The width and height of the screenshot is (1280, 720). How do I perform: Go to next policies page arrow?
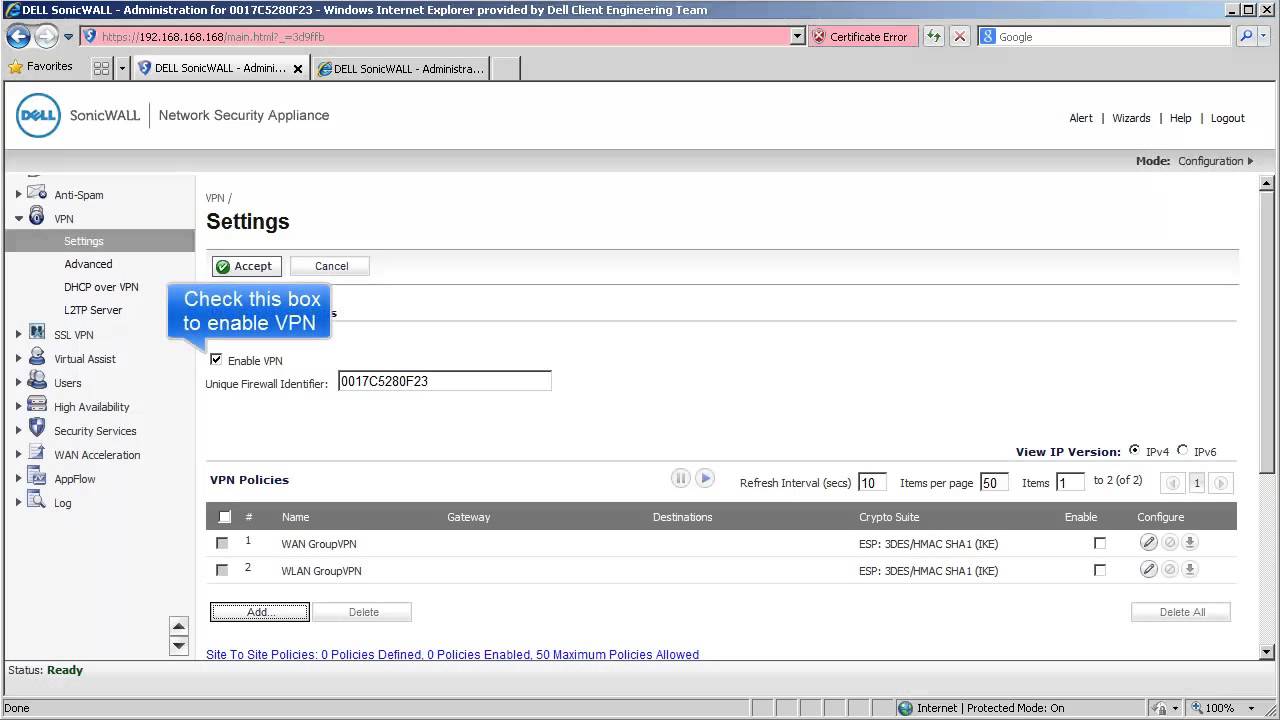1220,483
